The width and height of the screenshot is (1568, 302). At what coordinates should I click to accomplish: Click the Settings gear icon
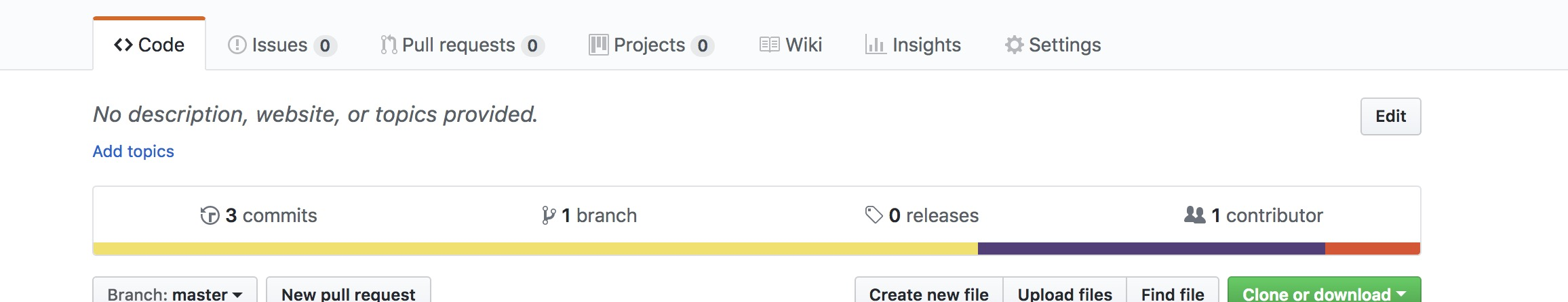coord(1014,45)
